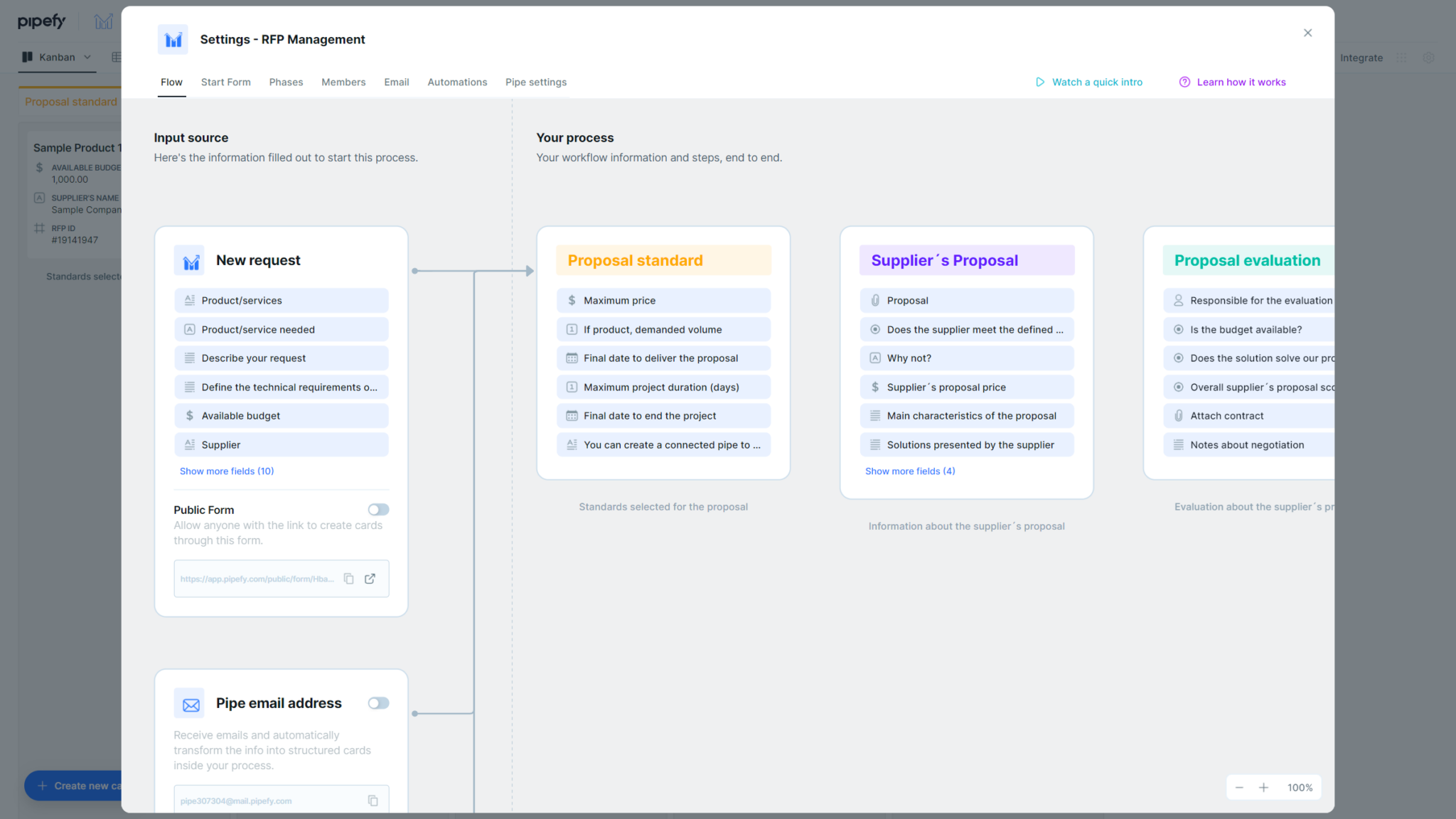Click the dollar icon on Supplier's proposal price
The width and height of the screenshot is (1456, 819).
coord(875,387)
